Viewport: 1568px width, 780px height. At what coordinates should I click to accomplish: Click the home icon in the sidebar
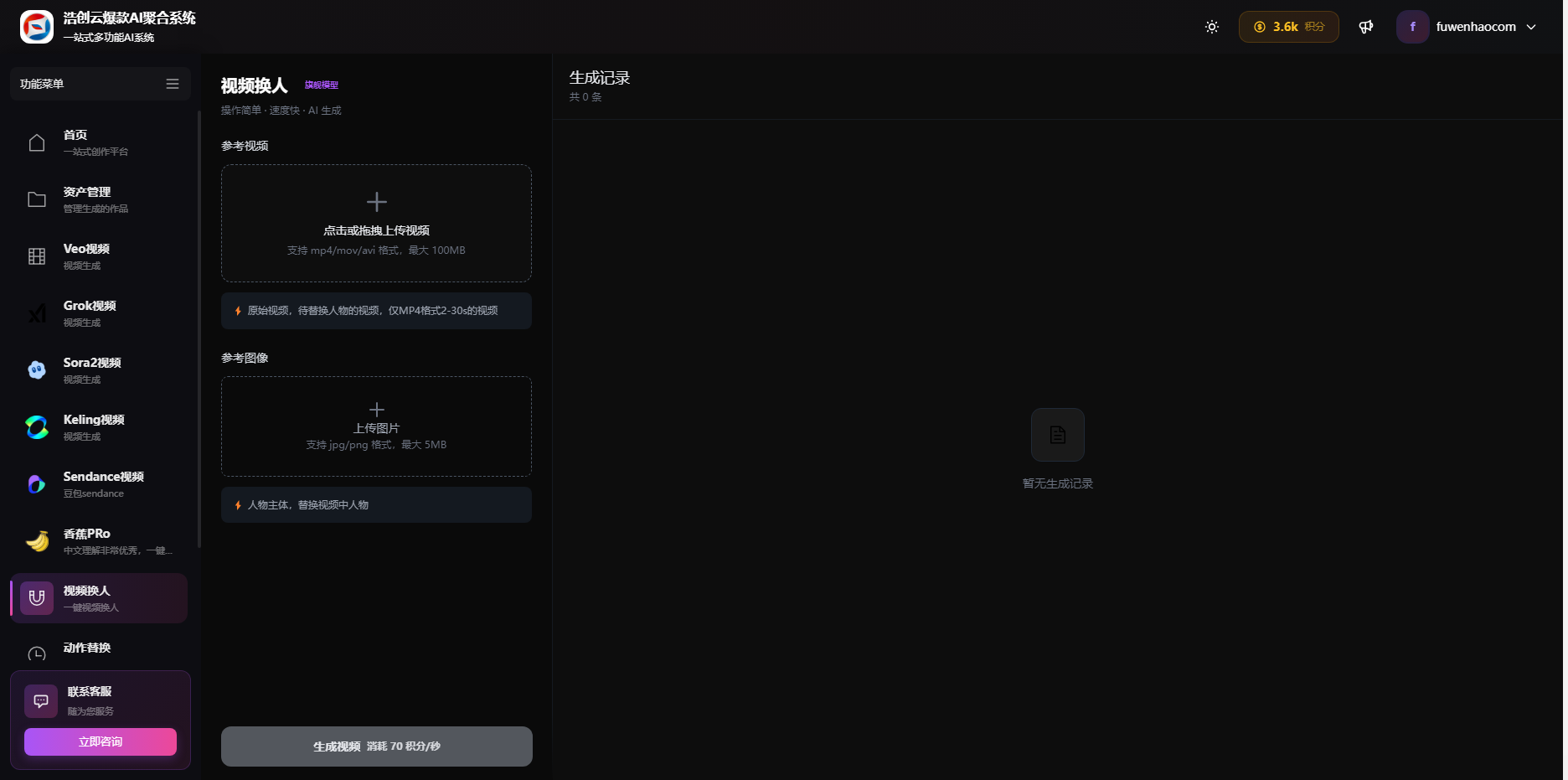[37, 143]
